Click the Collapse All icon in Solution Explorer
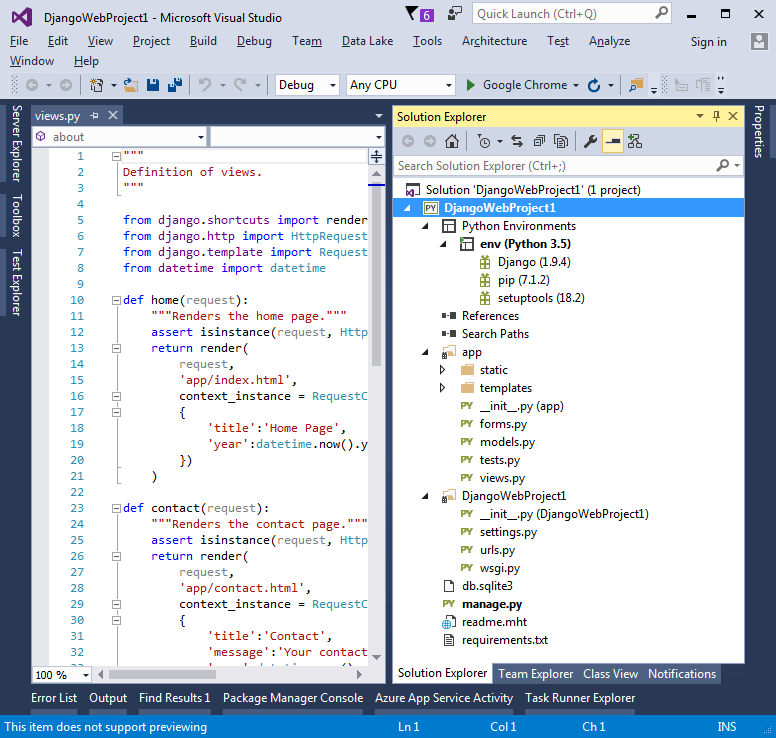This screenshot has height=738, width=776. [x=539, y=142]
